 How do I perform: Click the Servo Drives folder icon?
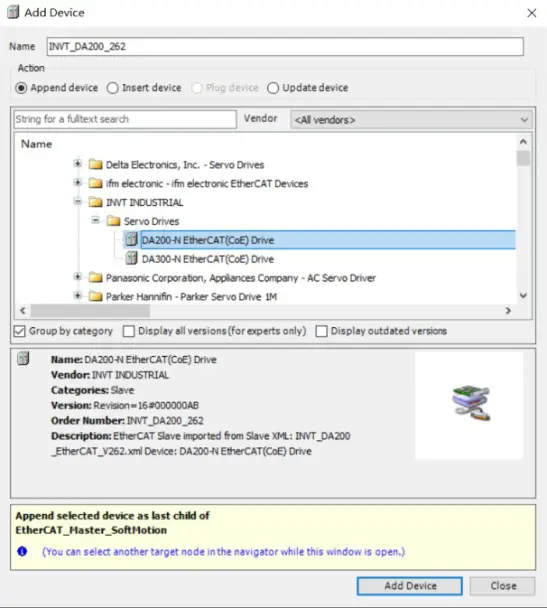tap(113, 221)
